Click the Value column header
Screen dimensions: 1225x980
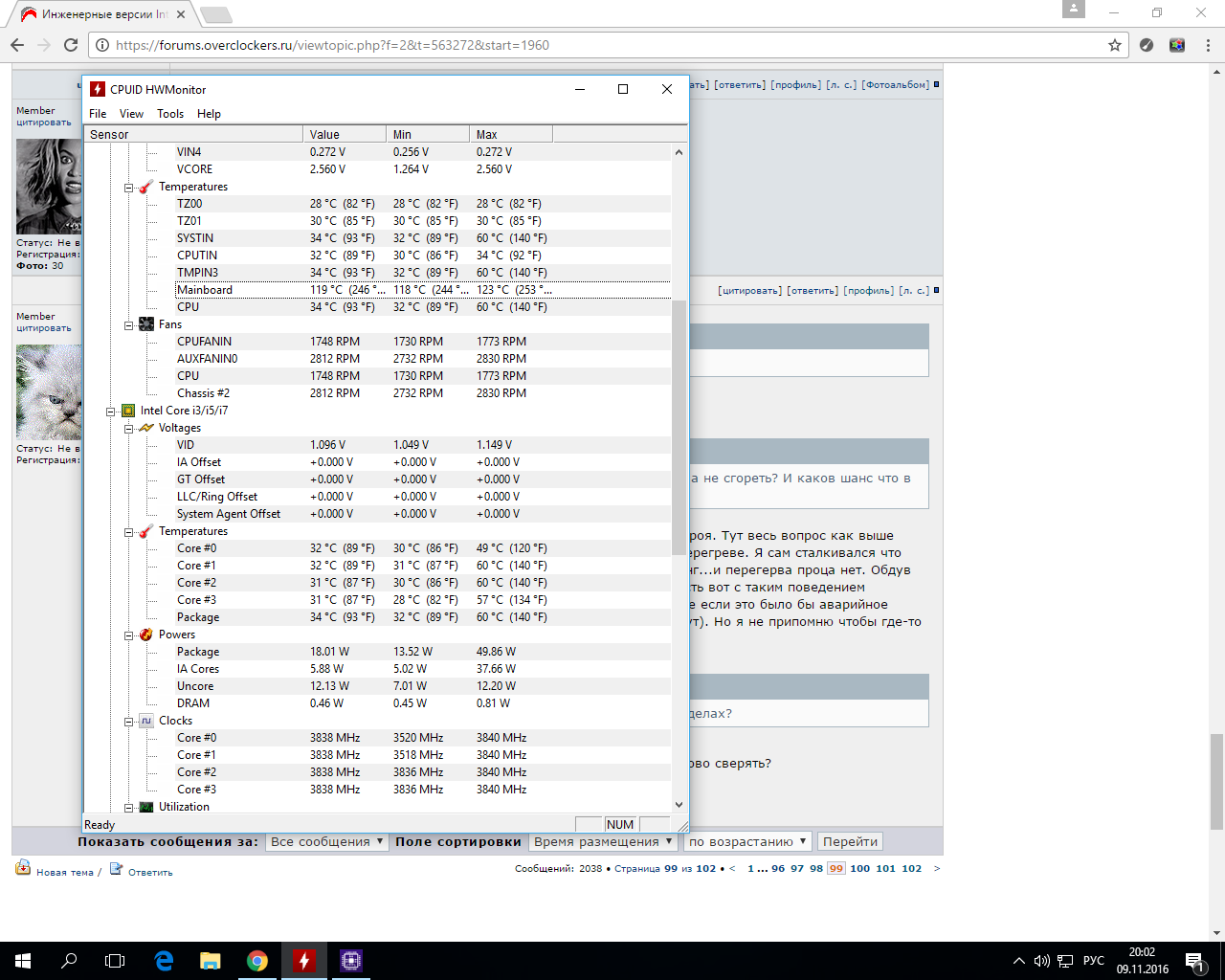[345, 134]
